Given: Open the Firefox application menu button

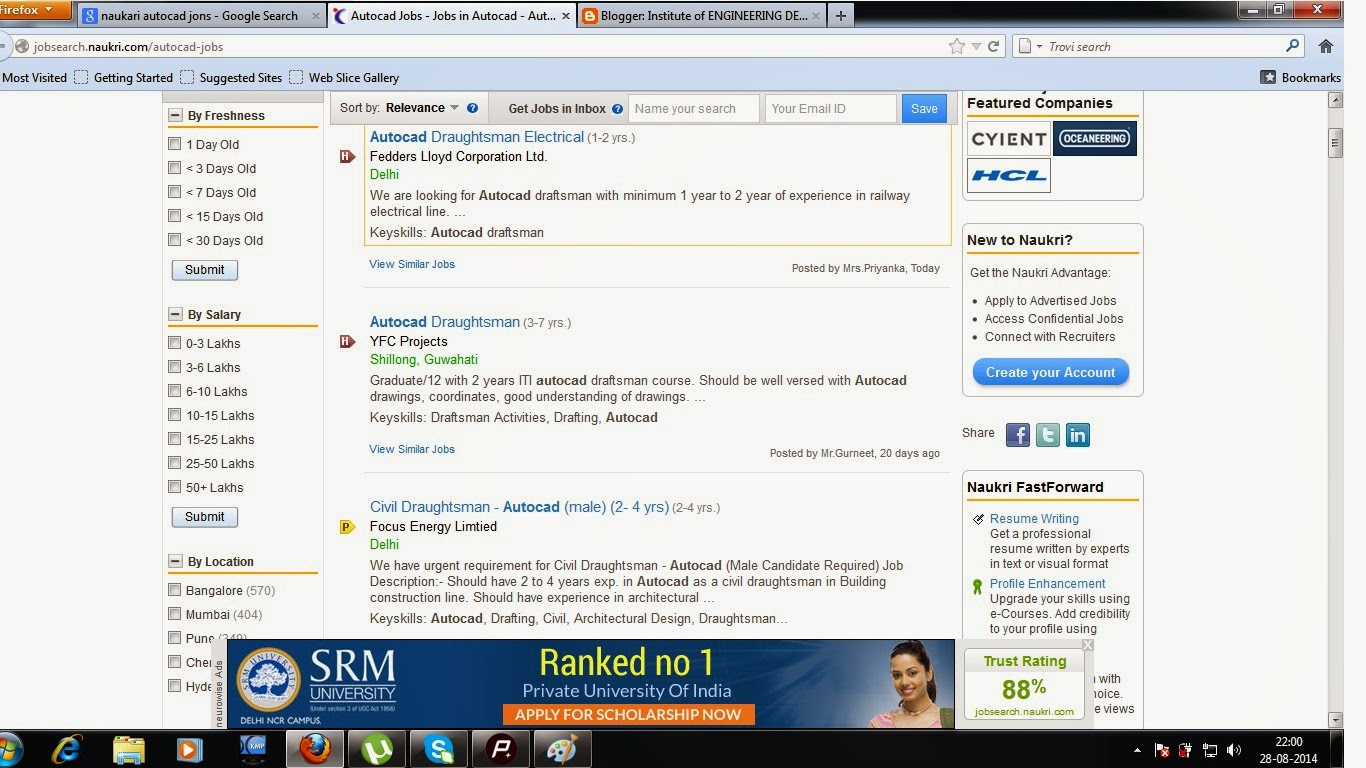Looking at the screenshot, I should click(x=35, y=10).
